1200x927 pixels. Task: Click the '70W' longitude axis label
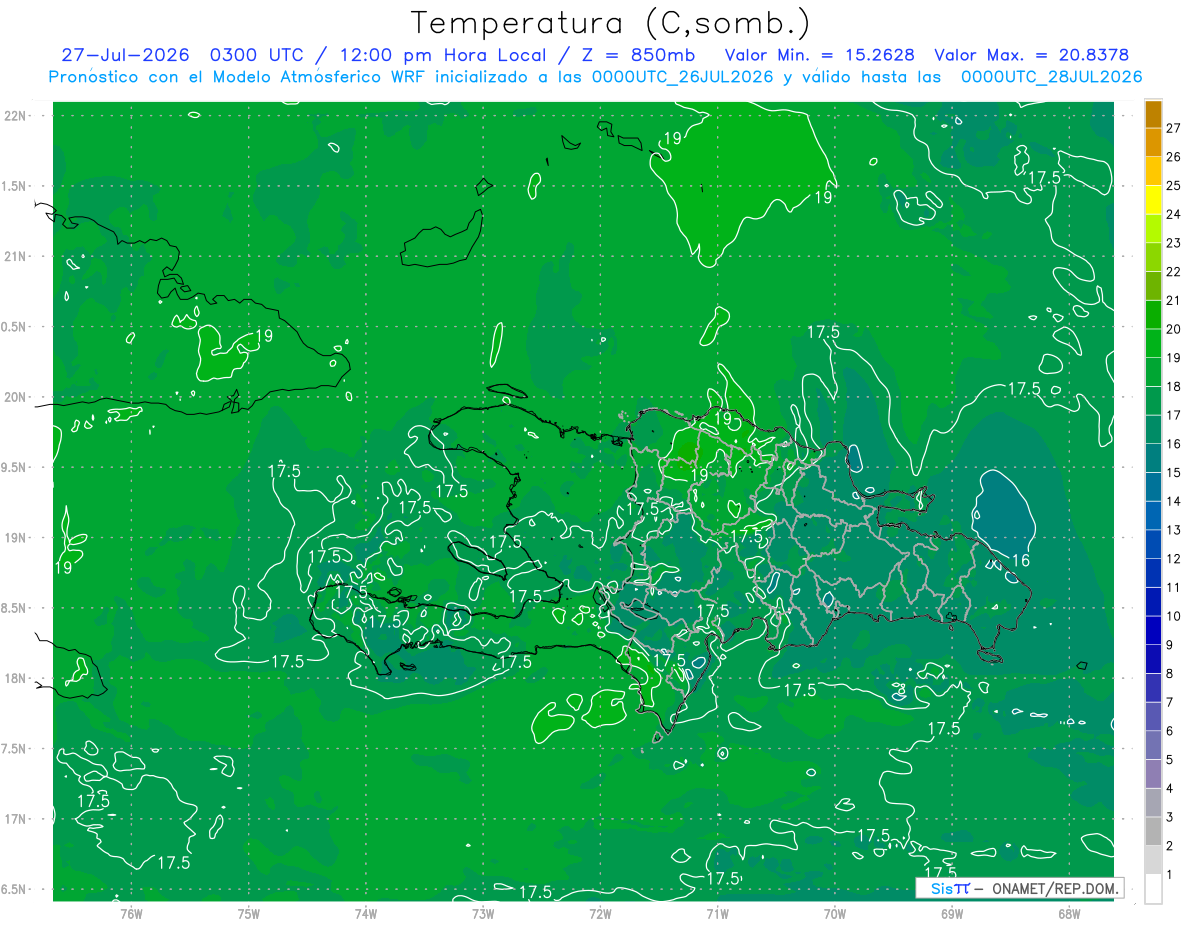point(835,914)
